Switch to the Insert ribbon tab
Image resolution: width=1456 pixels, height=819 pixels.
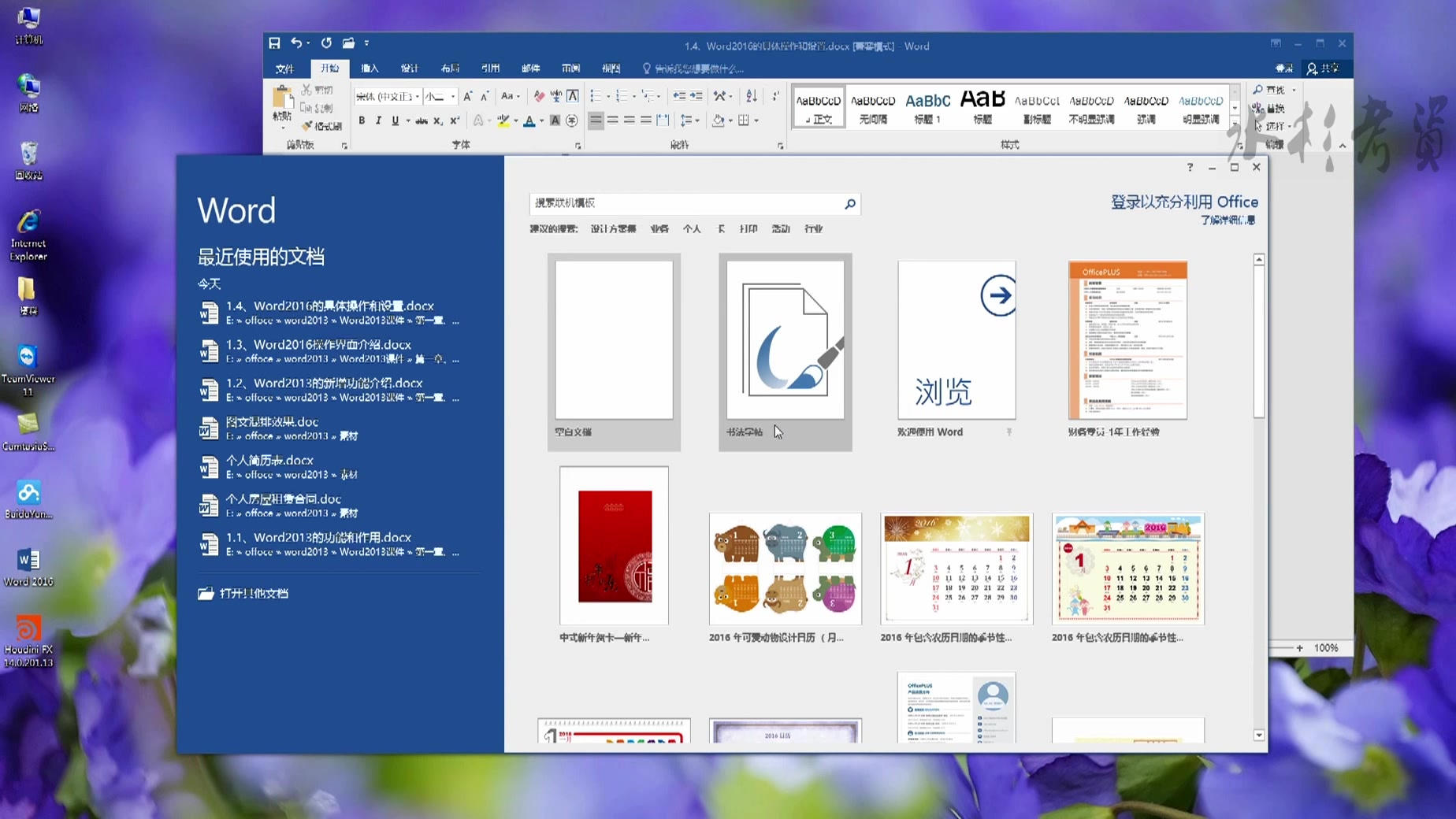[x=370, y=69]
